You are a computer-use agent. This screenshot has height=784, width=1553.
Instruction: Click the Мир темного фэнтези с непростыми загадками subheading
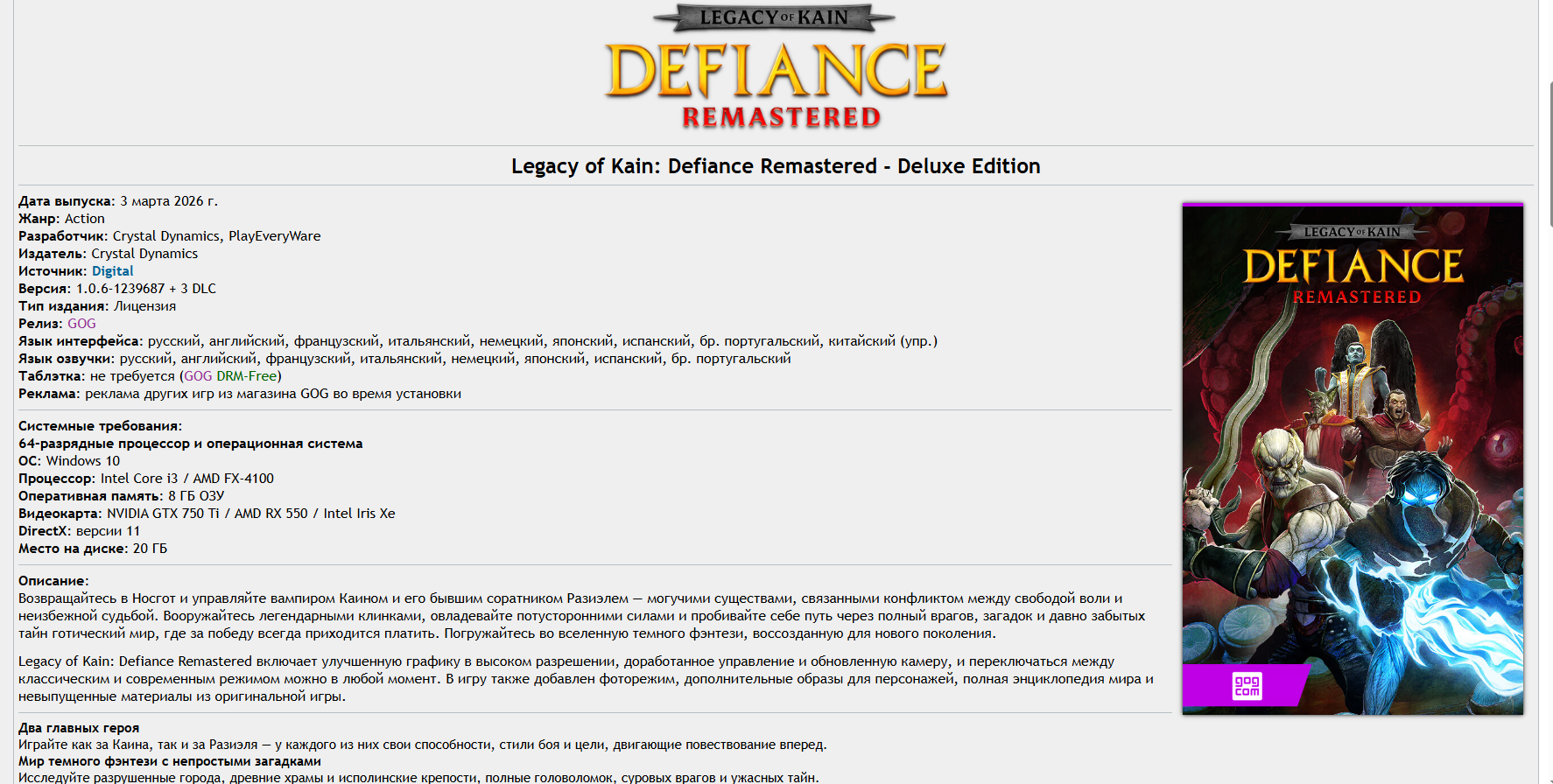pos(170,761)
